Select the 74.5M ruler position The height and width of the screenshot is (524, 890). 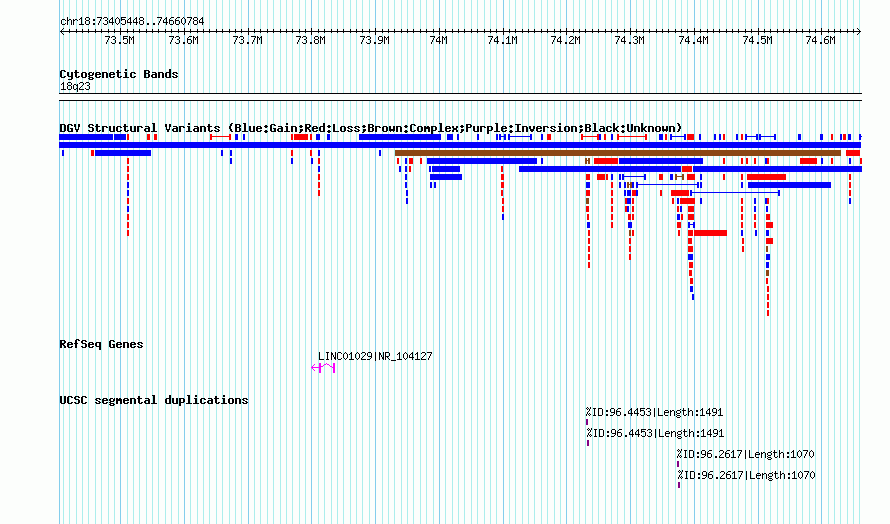pos(757,40)
